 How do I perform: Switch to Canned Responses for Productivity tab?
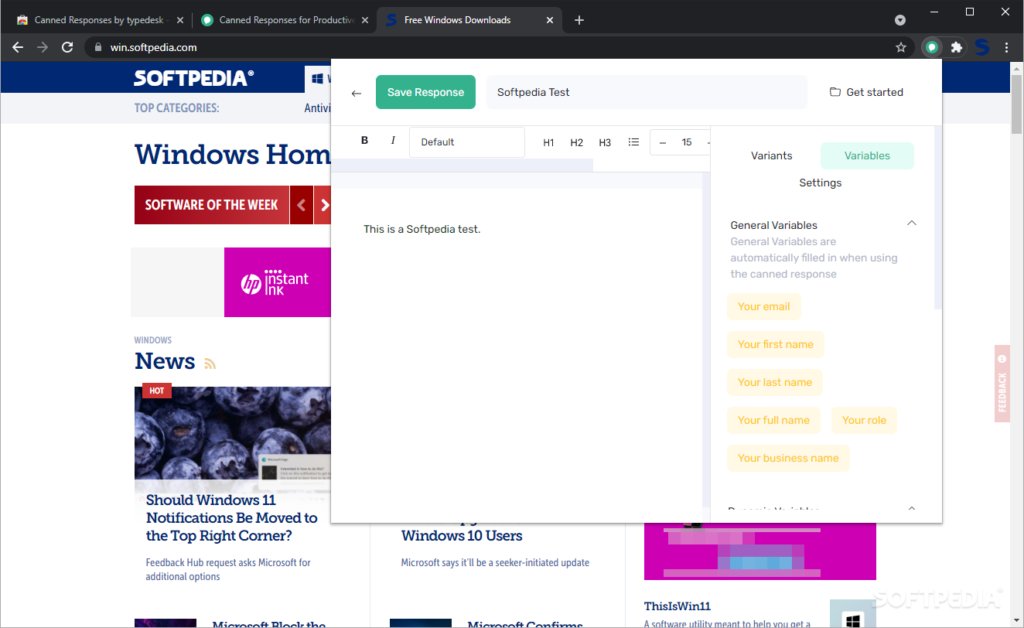pyautogui.click(x=285, y=20)
